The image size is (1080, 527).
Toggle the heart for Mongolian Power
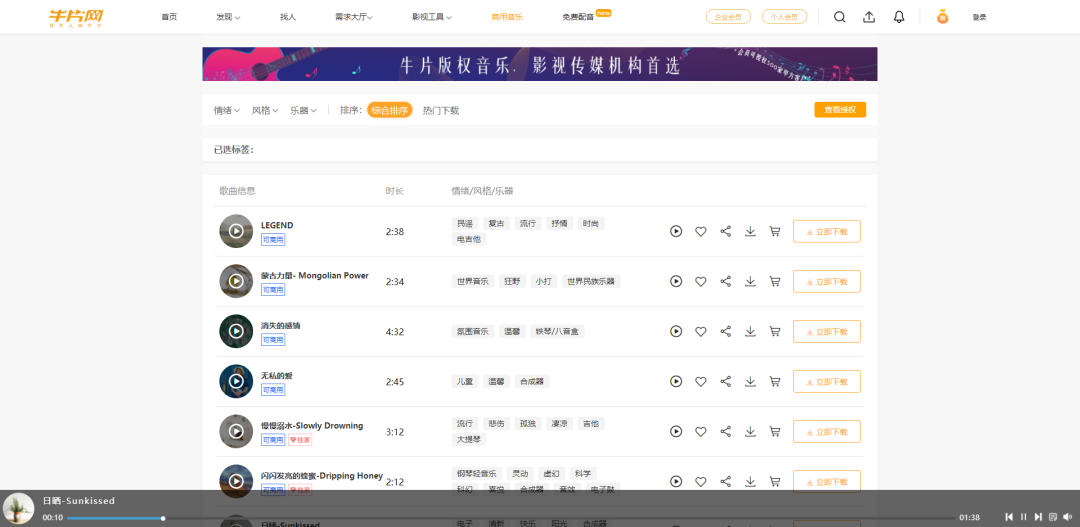tap(701, 281)
